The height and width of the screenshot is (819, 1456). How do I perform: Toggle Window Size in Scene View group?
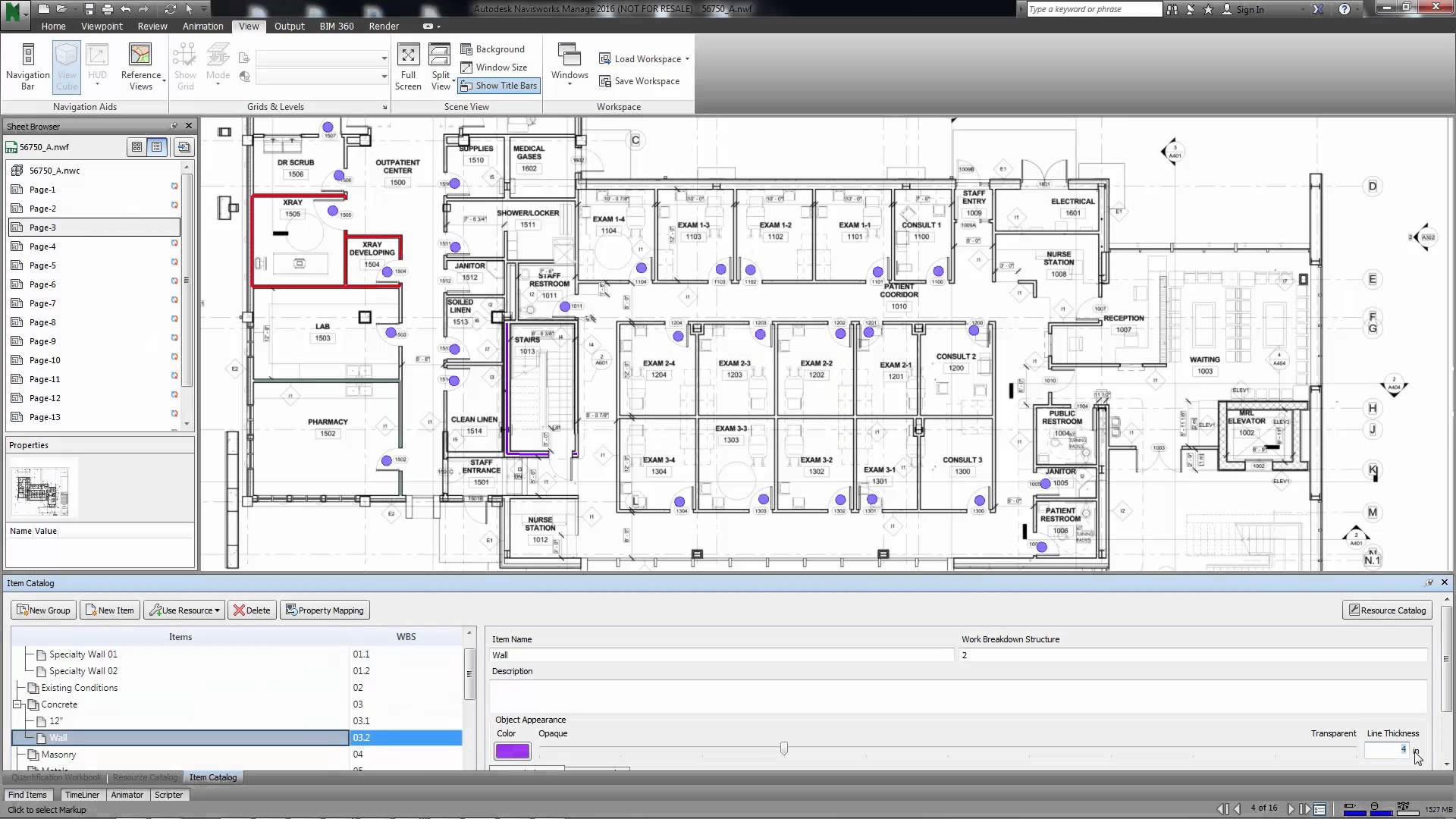coord(497,67)
